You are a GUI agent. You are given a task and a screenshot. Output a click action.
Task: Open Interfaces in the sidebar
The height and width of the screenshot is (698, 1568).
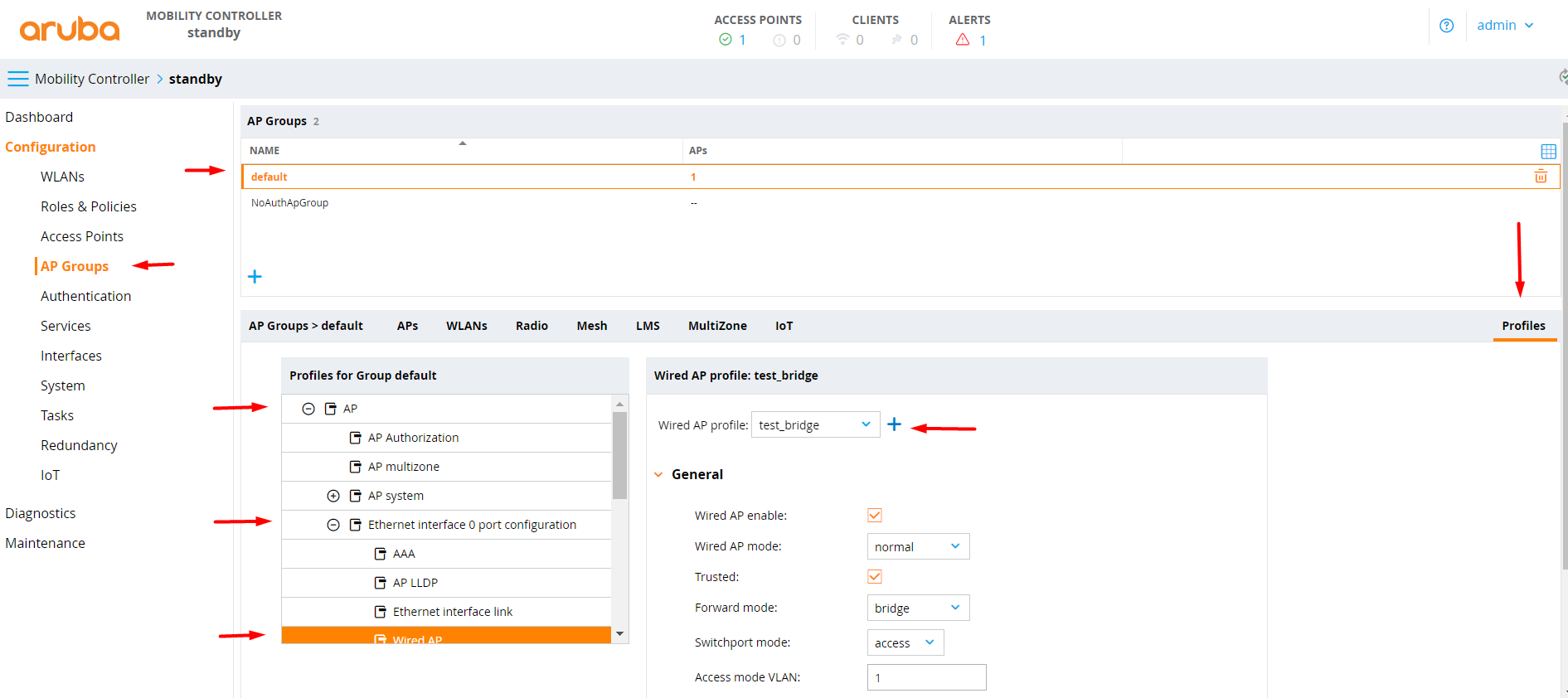tap(71, 356)
